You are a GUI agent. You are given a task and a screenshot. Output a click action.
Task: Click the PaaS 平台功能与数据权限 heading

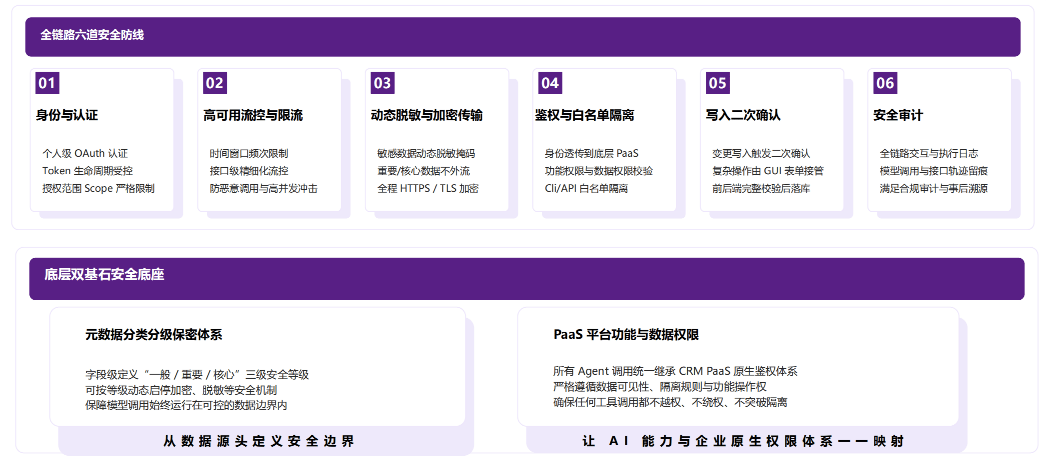point(626,335)
